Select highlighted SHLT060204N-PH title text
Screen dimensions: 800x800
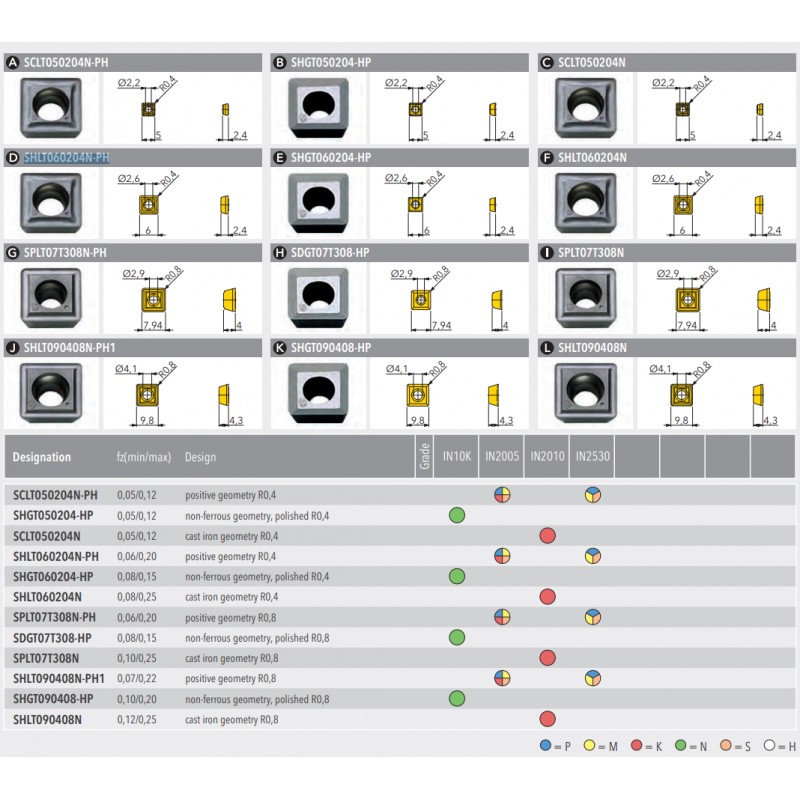(66, 157)
